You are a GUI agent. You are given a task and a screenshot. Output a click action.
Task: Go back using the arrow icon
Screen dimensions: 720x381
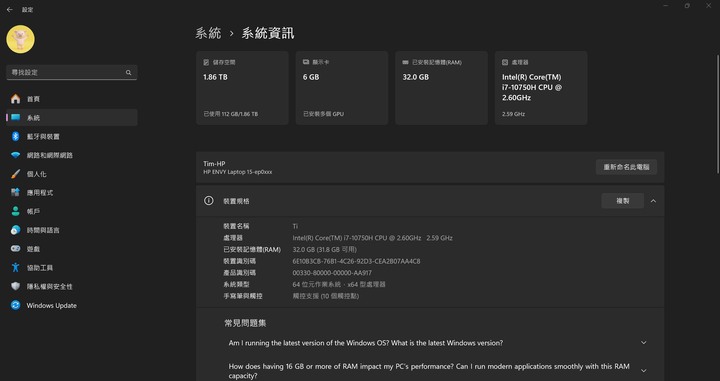[x=10, y=10]
